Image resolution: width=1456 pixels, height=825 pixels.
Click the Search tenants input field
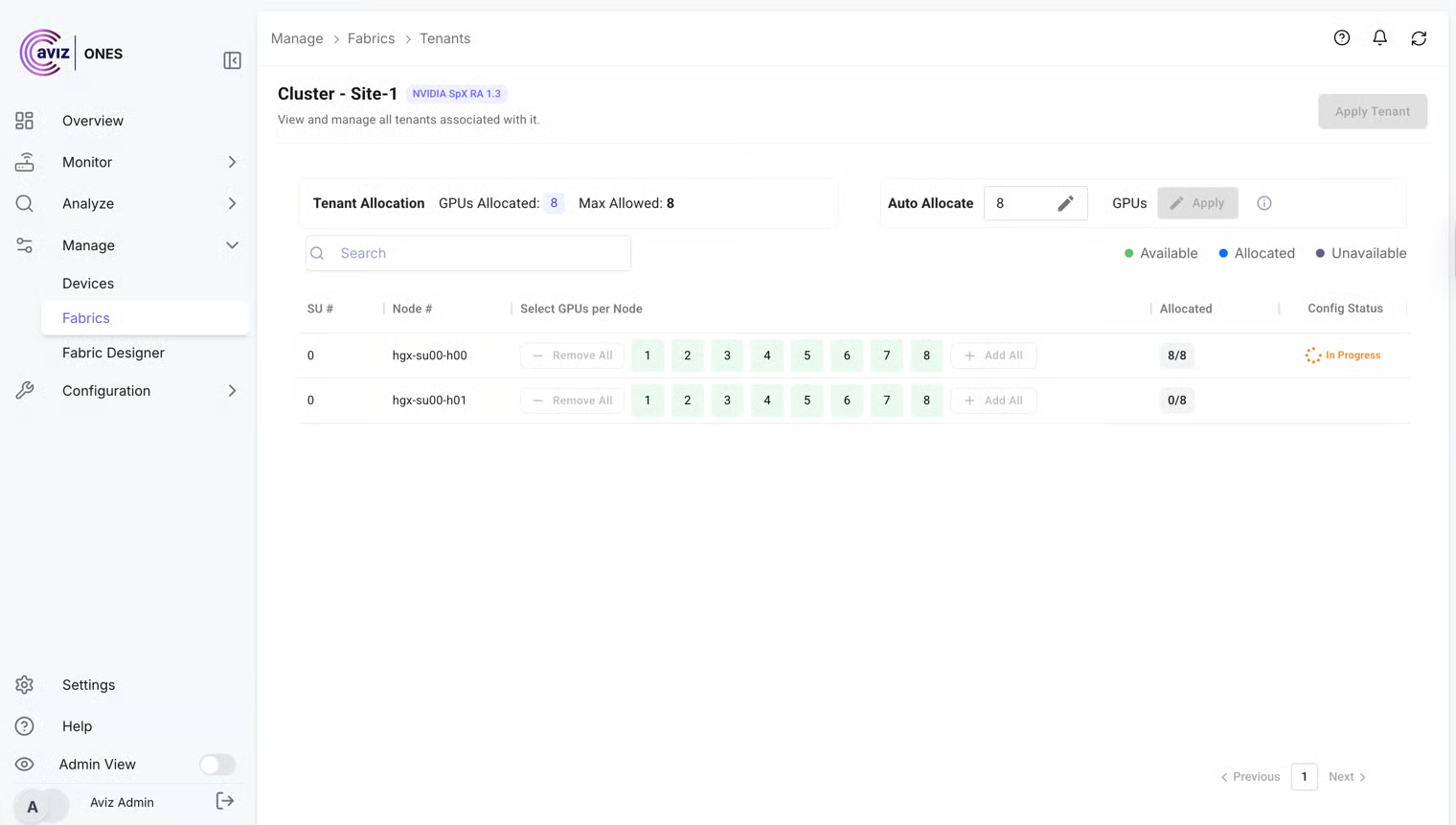pos(468,253)
